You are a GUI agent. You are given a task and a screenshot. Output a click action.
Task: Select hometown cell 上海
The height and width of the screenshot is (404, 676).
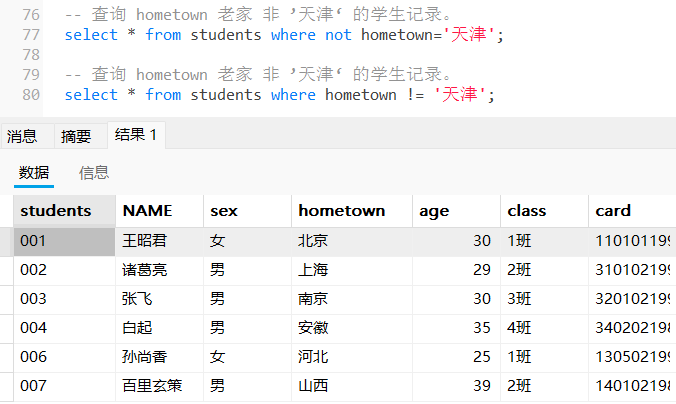point(352,270)
